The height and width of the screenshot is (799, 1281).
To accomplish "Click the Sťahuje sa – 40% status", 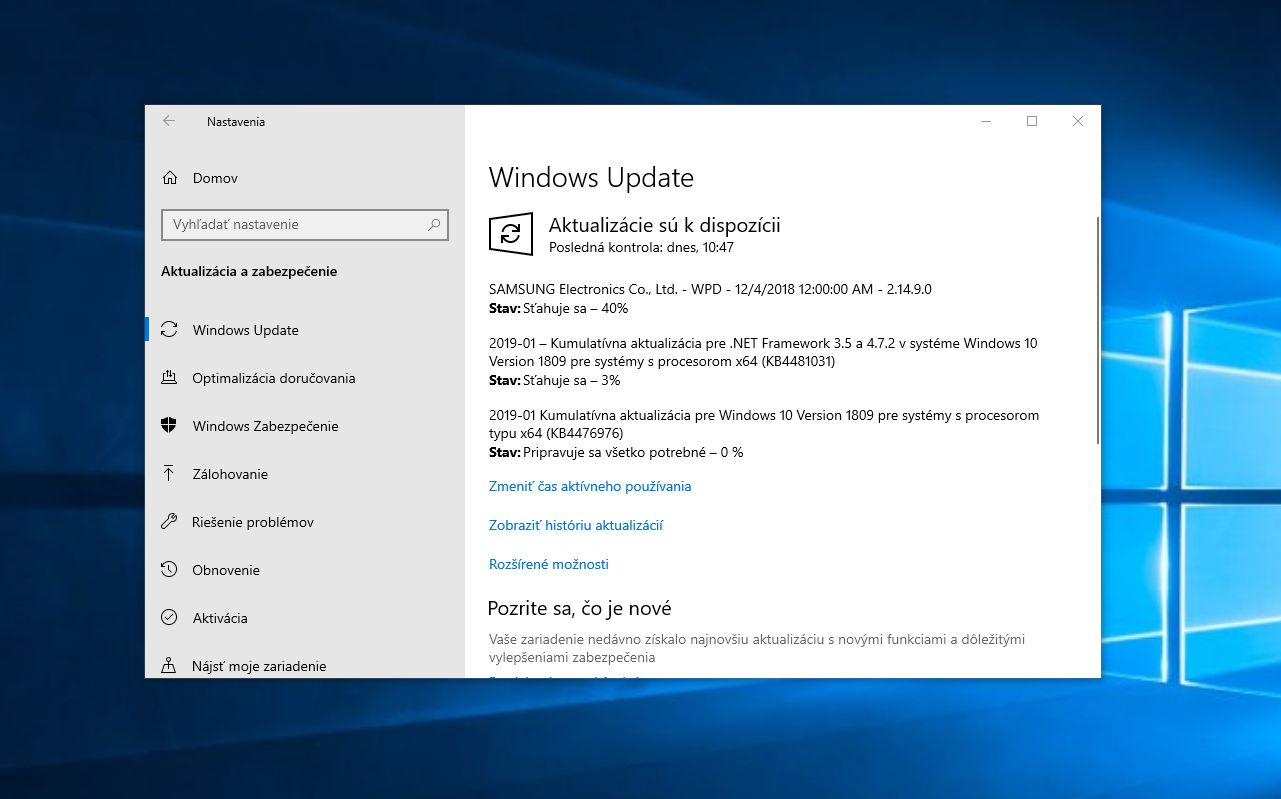I will click(x=575, y=308).
